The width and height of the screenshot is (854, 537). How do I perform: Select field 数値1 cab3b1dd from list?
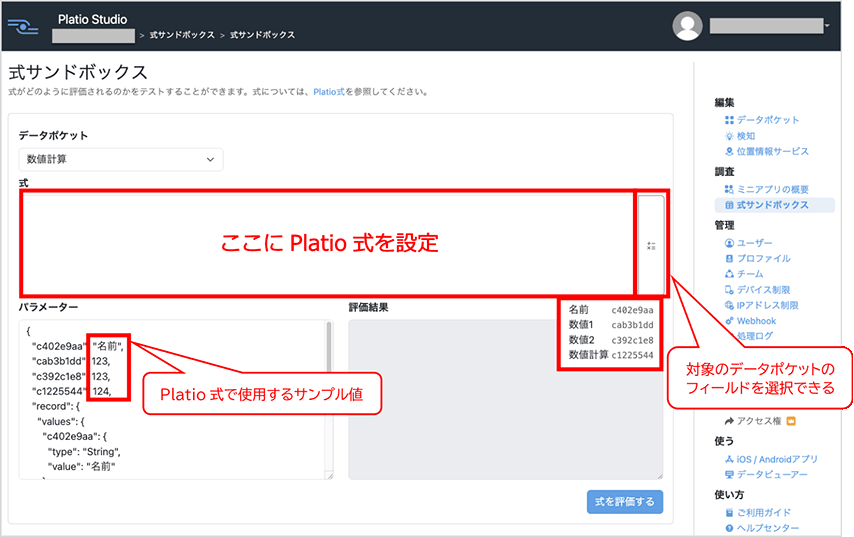[x=611, y=325]
